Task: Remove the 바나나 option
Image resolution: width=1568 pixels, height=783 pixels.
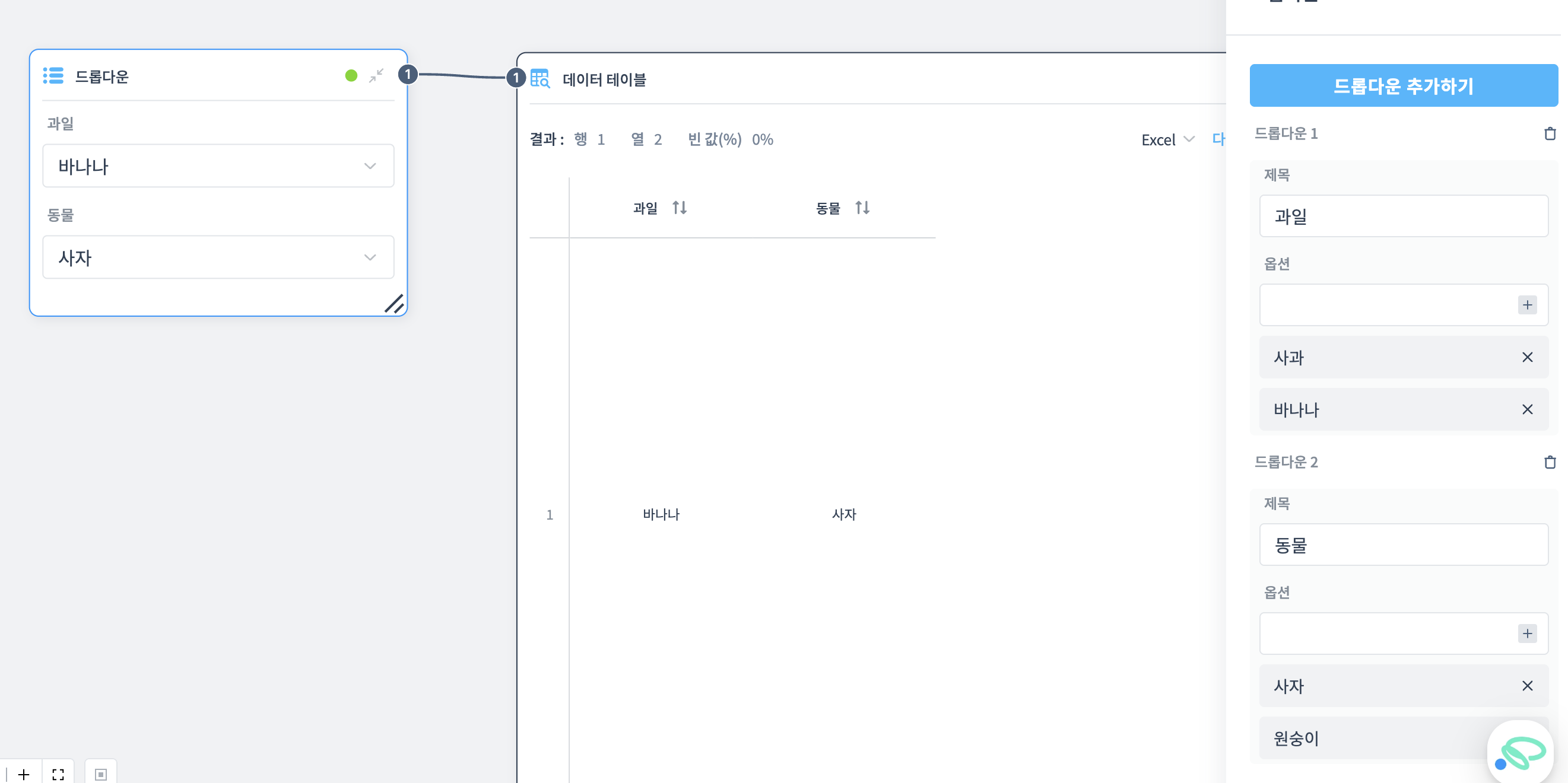Action: [x=1526, y=409]
